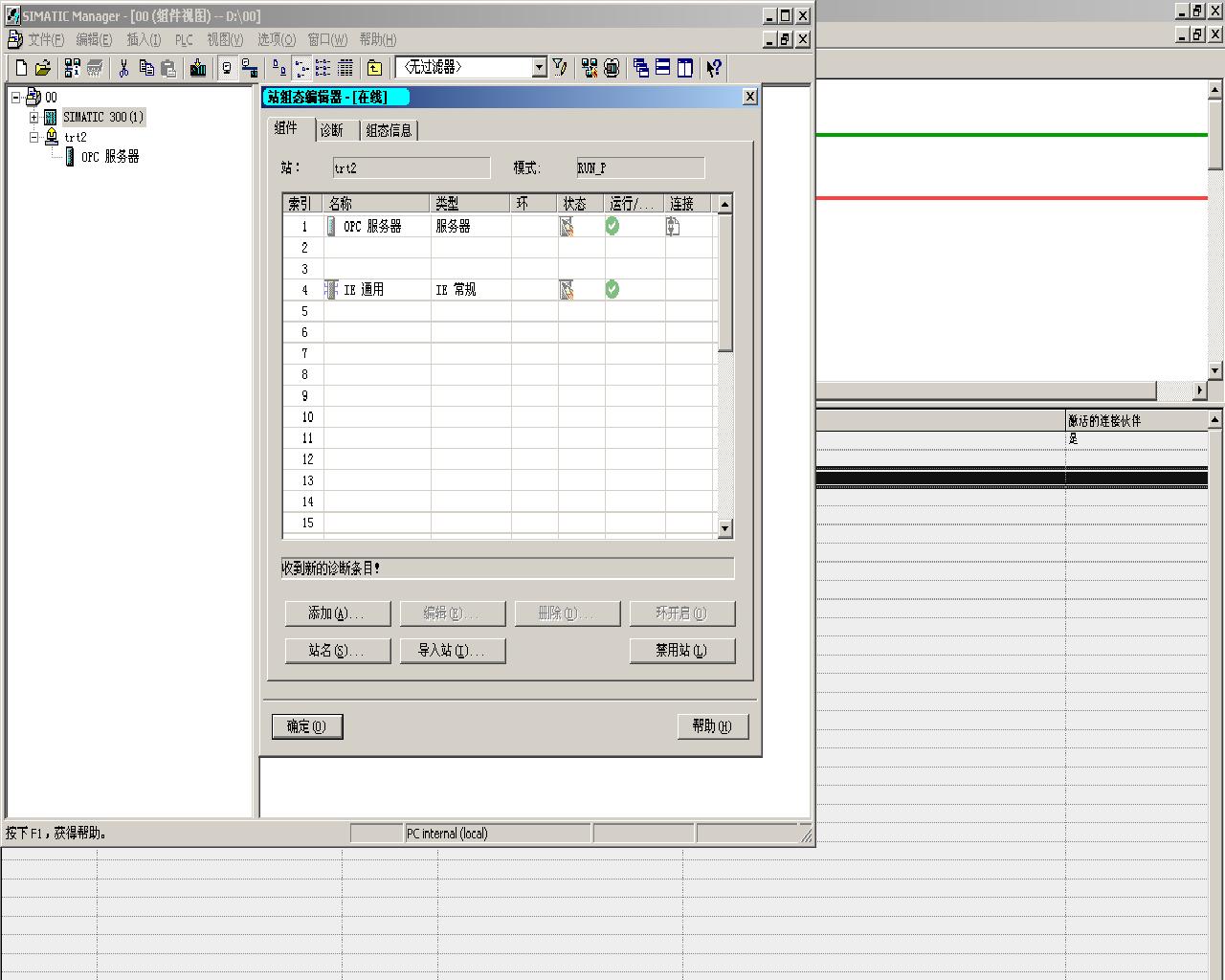Click the 帮助(H) button in dialog
Screen dimensions: 1225x980
(713, 726)
